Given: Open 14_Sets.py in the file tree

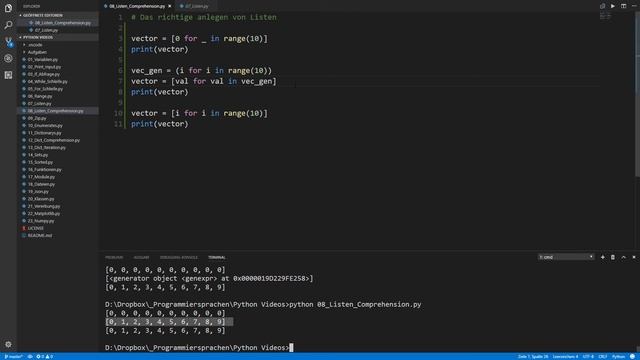Looking at the screenshot, I should coord(58,155).
